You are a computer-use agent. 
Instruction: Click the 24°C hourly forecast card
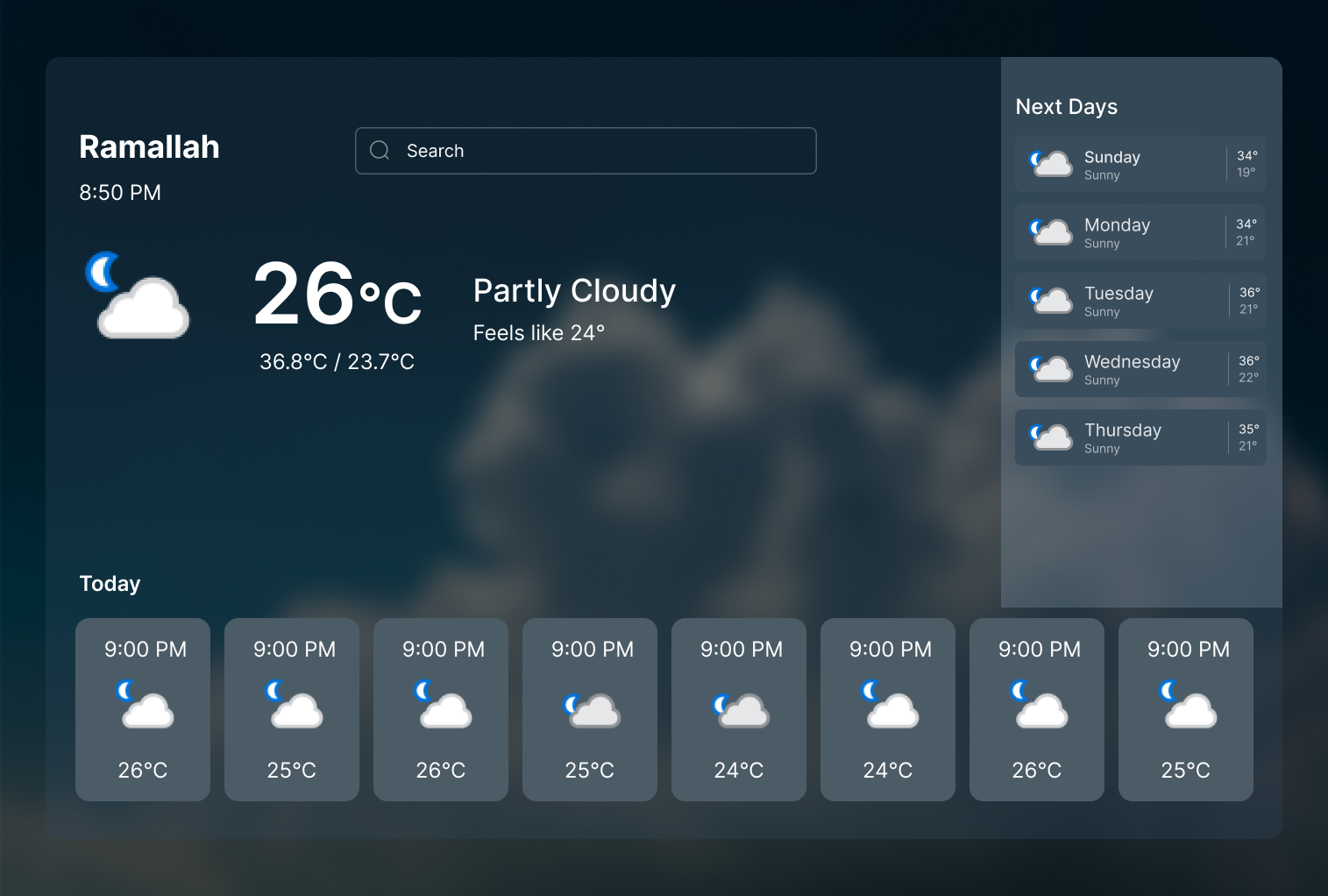(738, 709)
